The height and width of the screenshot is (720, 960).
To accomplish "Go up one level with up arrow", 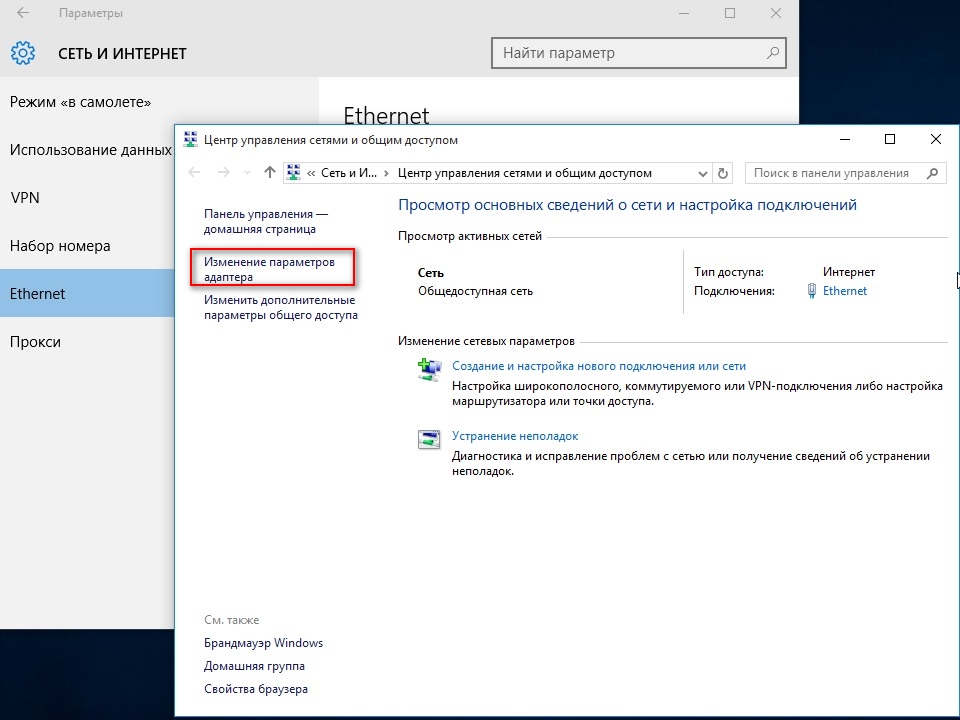I will [x=269, y=173].
